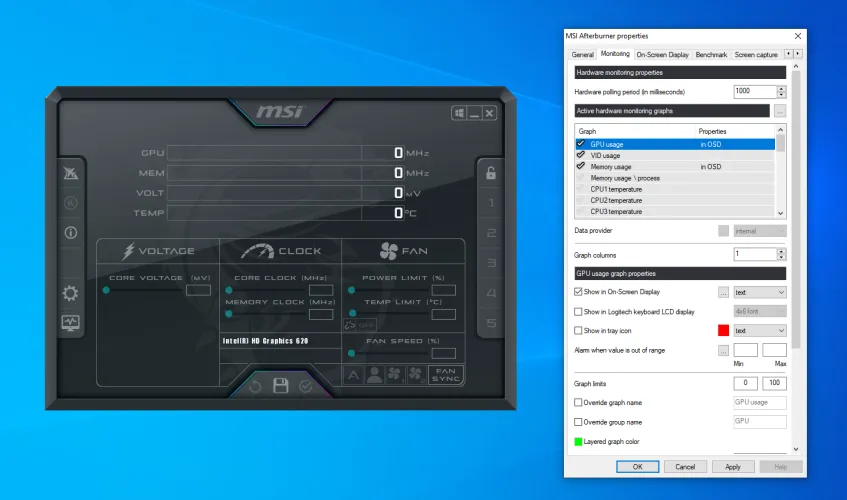Select Memory usage row in graph list
This screenshot has height=500, width=847.
click(611, 167)
